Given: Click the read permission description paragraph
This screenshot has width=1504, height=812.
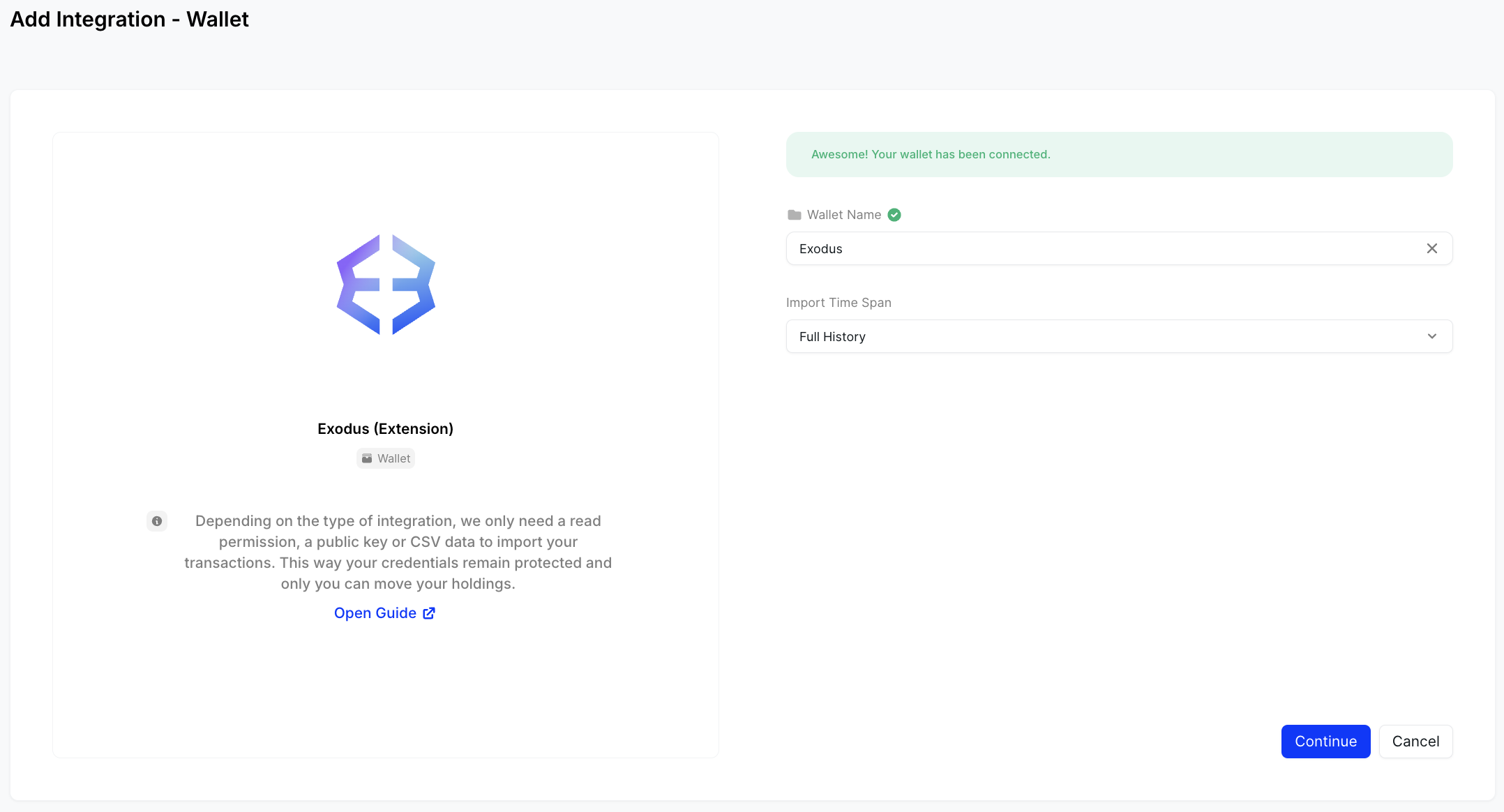Looking at the screenshot, I should (398, 552).
